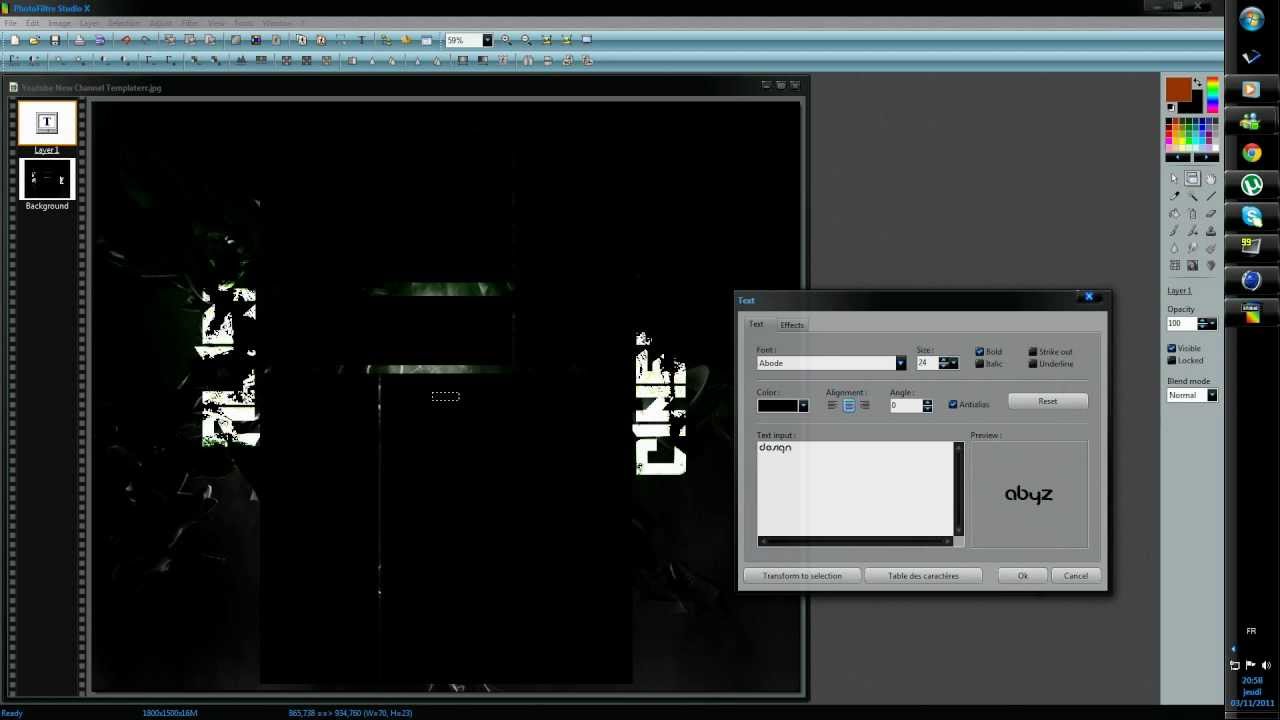Choose center text alignment icon
Image resolution: width=1280 pixels, height=720 pixels.
(x=849, y=405)
